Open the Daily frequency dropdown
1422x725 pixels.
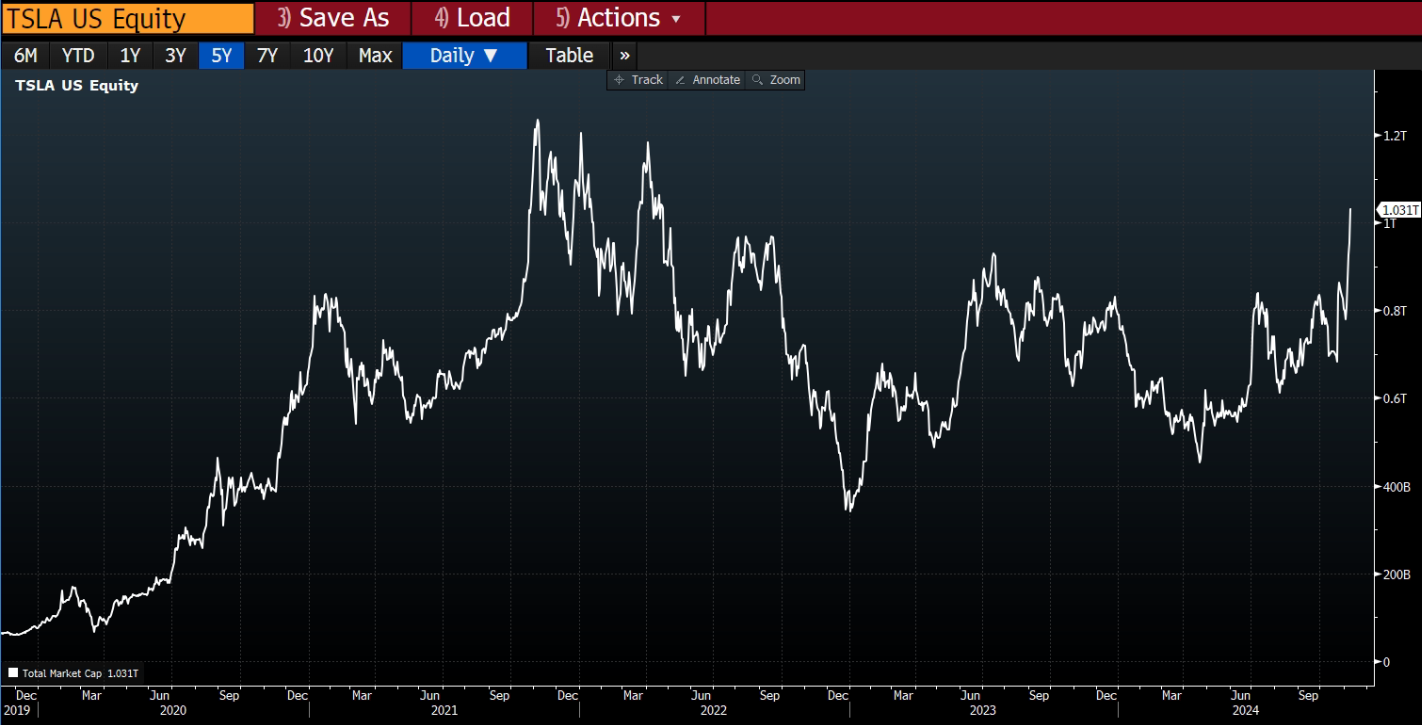464,56
